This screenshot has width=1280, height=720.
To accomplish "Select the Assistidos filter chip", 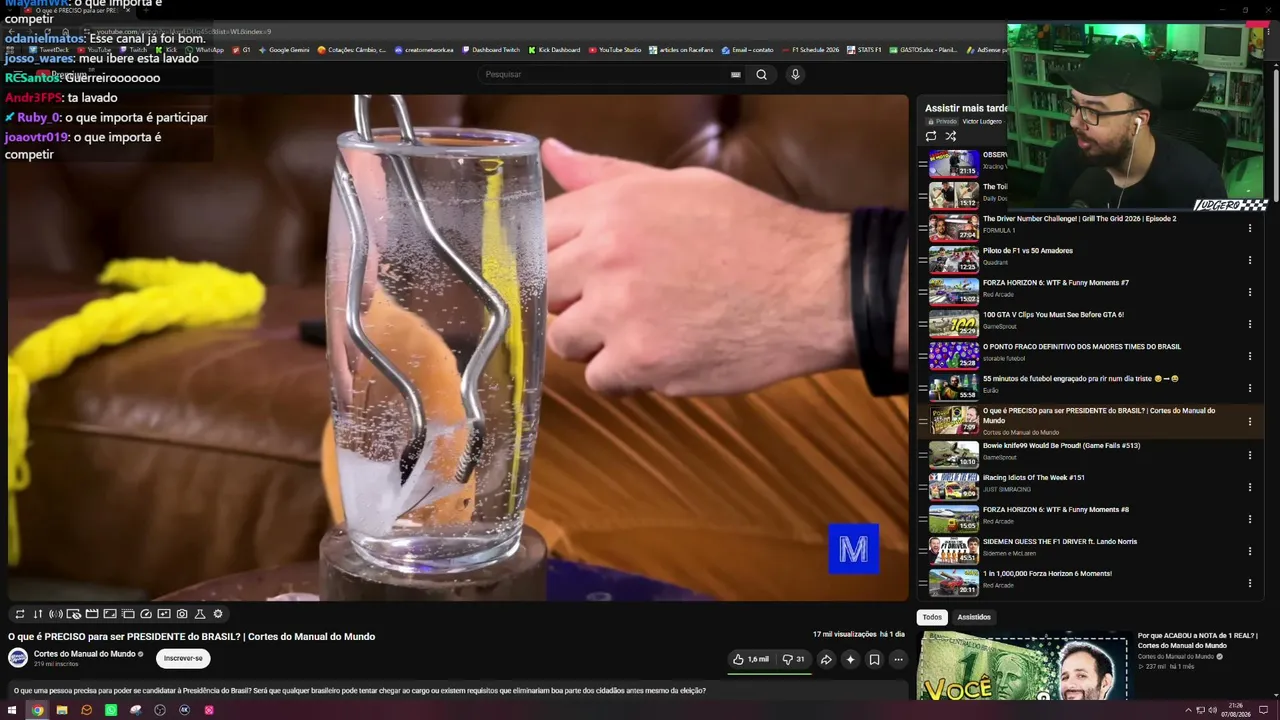I will pos(974,617).
